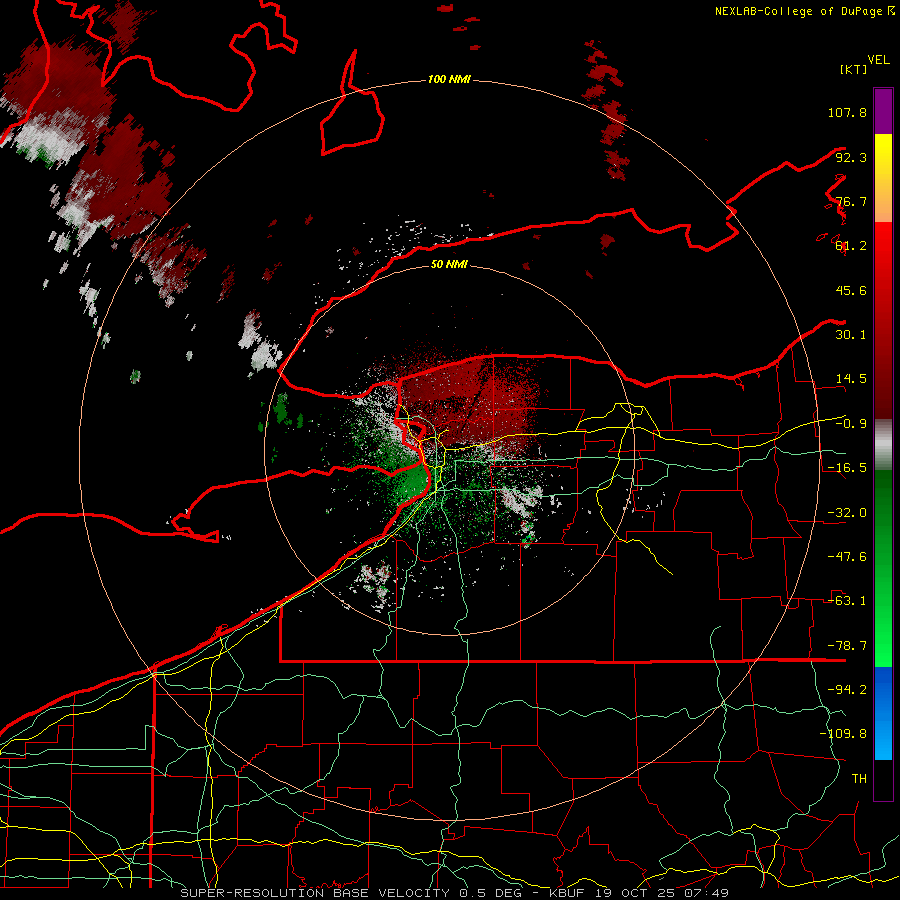The height and width of the screenshot is (900, 900).
Task: Click the VEL legend title
Action: coord(878,60)
